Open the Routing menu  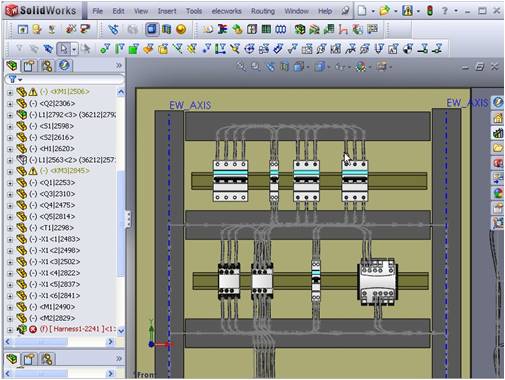(x=263, y=11)
